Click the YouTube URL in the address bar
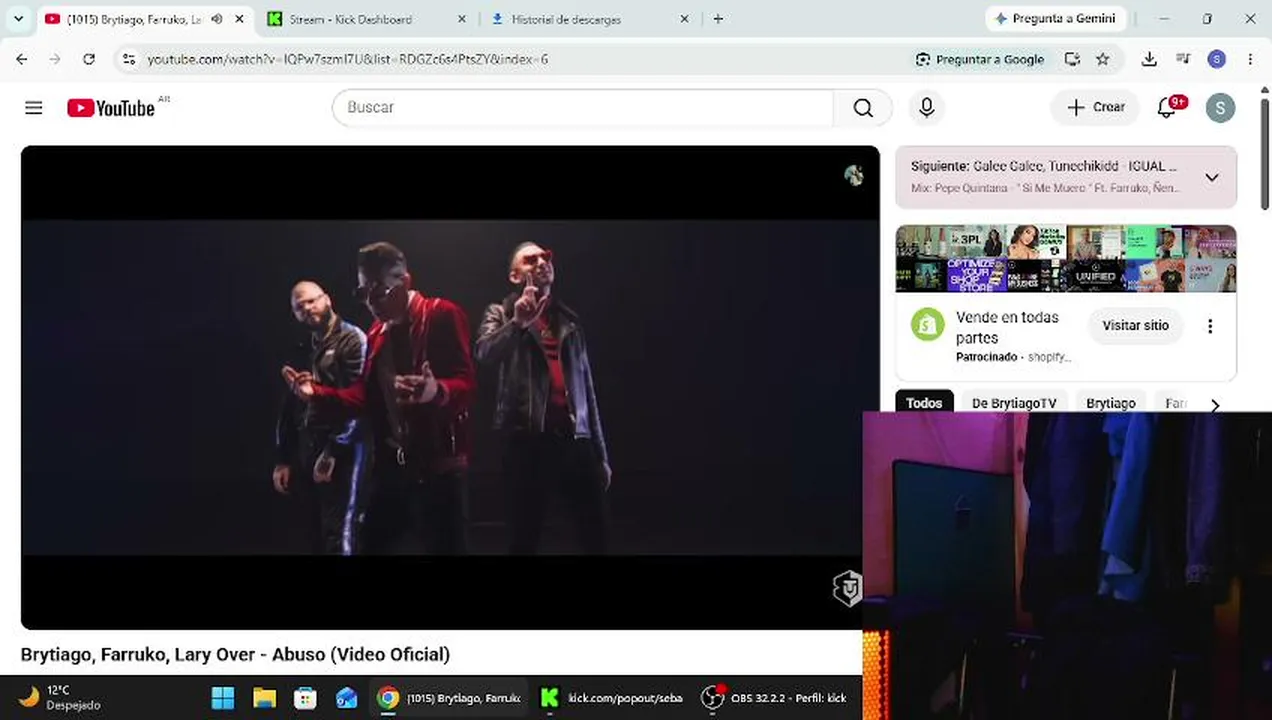Screen dimensions: 1272x720 348,59
